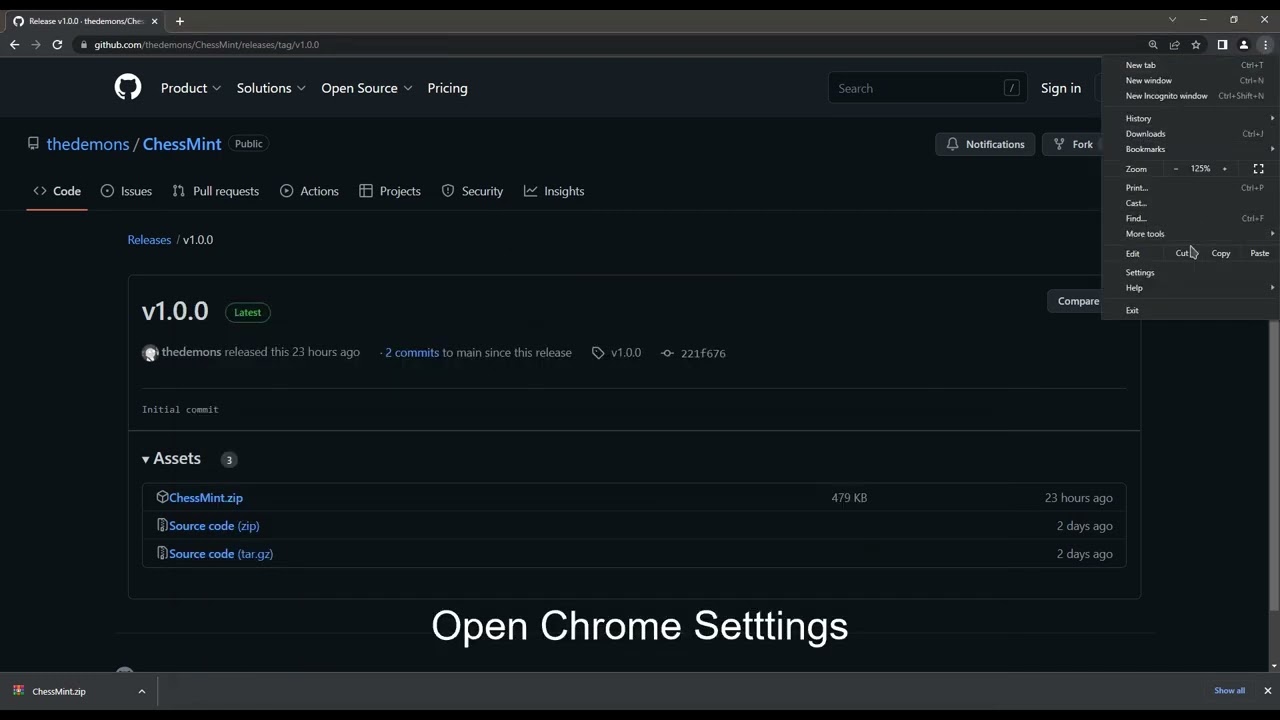This screenshot has width=1280, height=720.
Task: Click the Releases breadcrumb link
Action: click(149, 240)
